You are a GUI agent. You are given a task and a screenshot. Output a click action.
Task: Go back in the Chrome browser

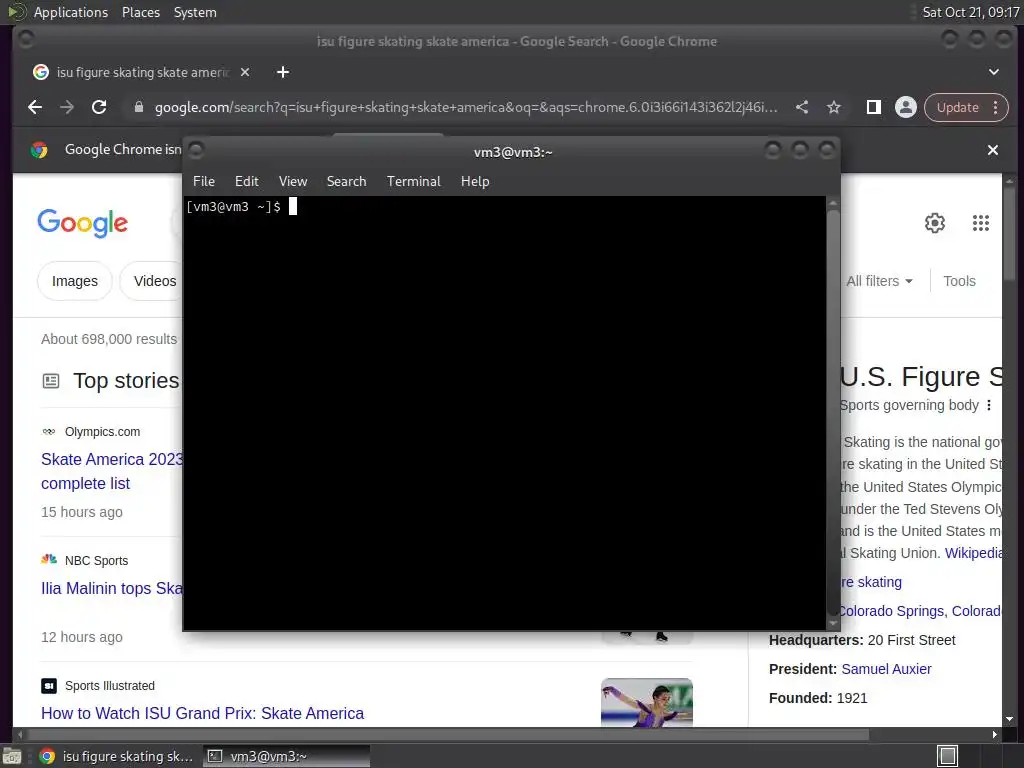(x=35, y=107)
